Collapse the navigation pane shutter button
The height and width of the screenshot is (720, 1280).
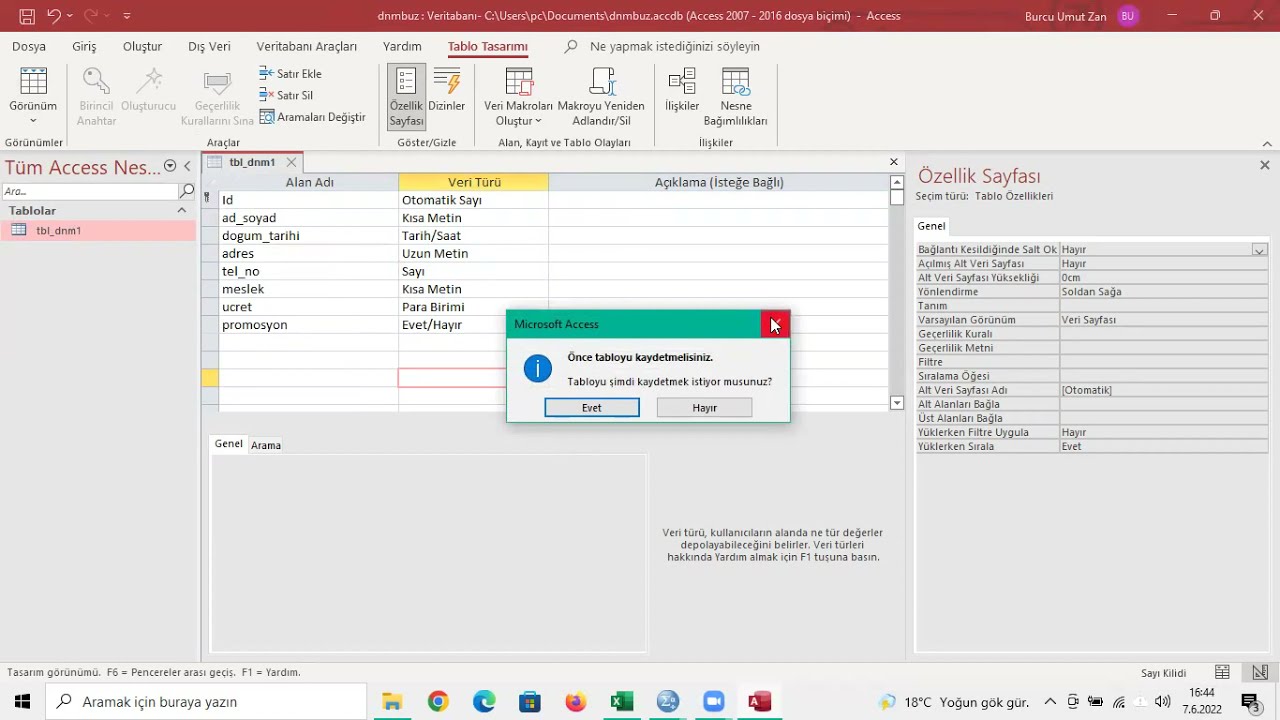point(187,167)
